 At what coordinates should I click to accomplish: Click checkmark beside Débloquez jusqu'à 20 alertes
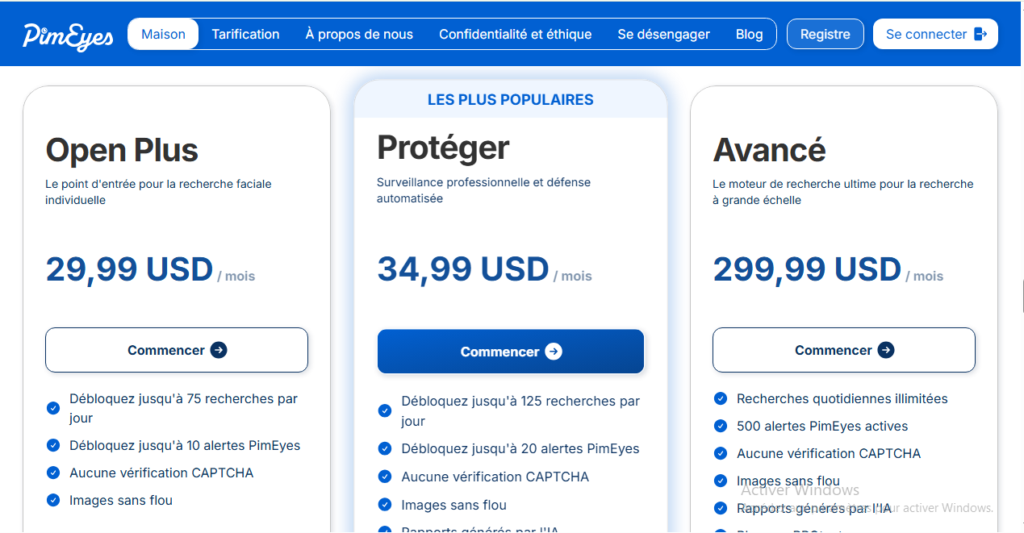(385, 449)
